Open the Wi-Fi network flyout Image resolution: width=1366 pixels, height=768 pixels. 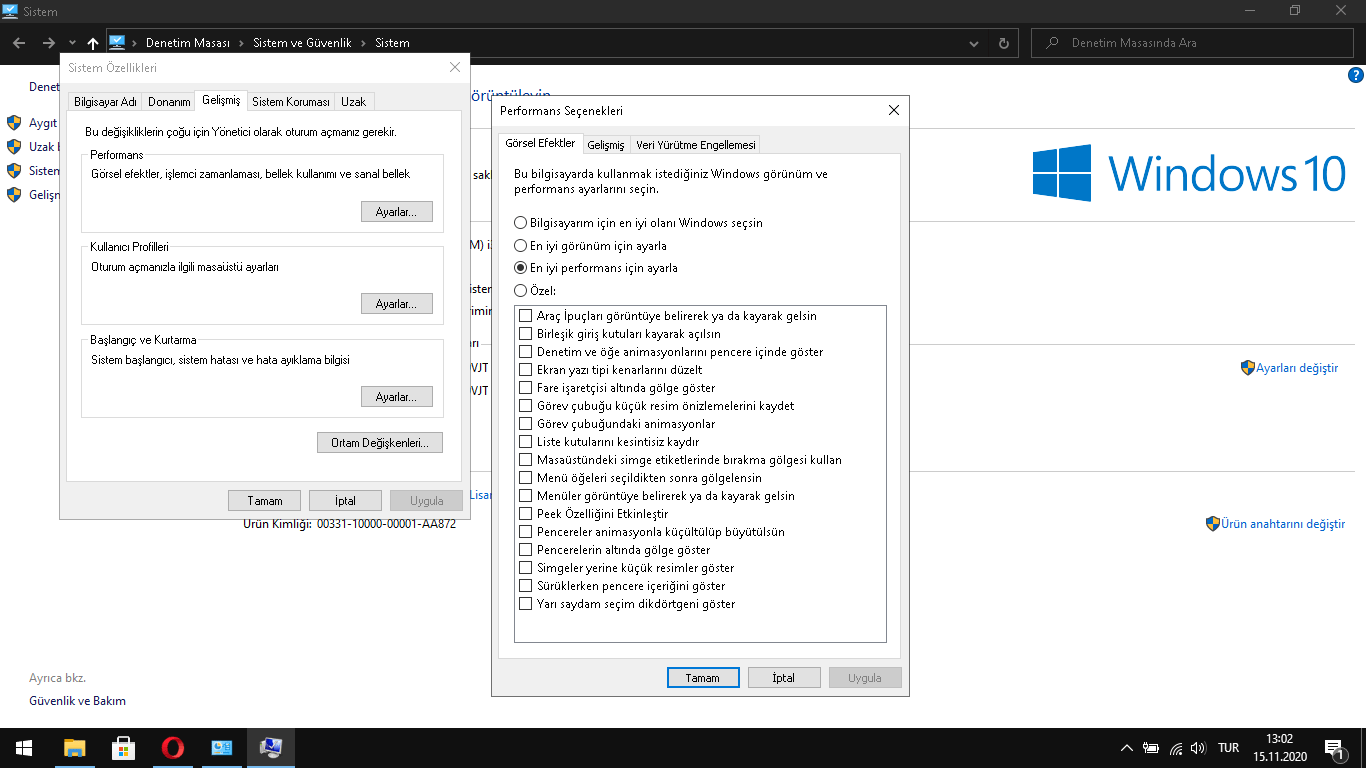click(x=1176, y=748)
